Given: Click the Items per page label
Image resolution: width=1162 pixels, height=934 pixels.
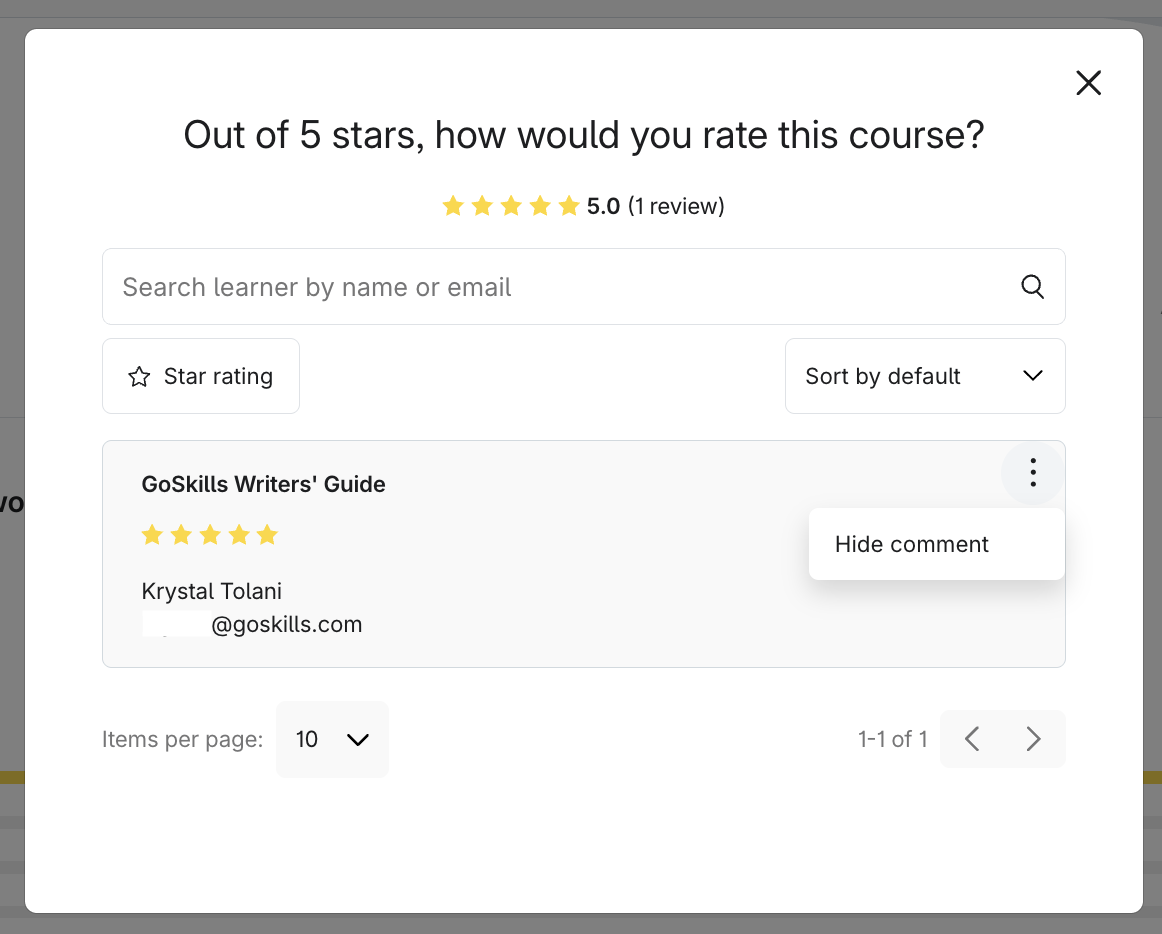Looking at the screenshot, I should (x=182, y=739).
